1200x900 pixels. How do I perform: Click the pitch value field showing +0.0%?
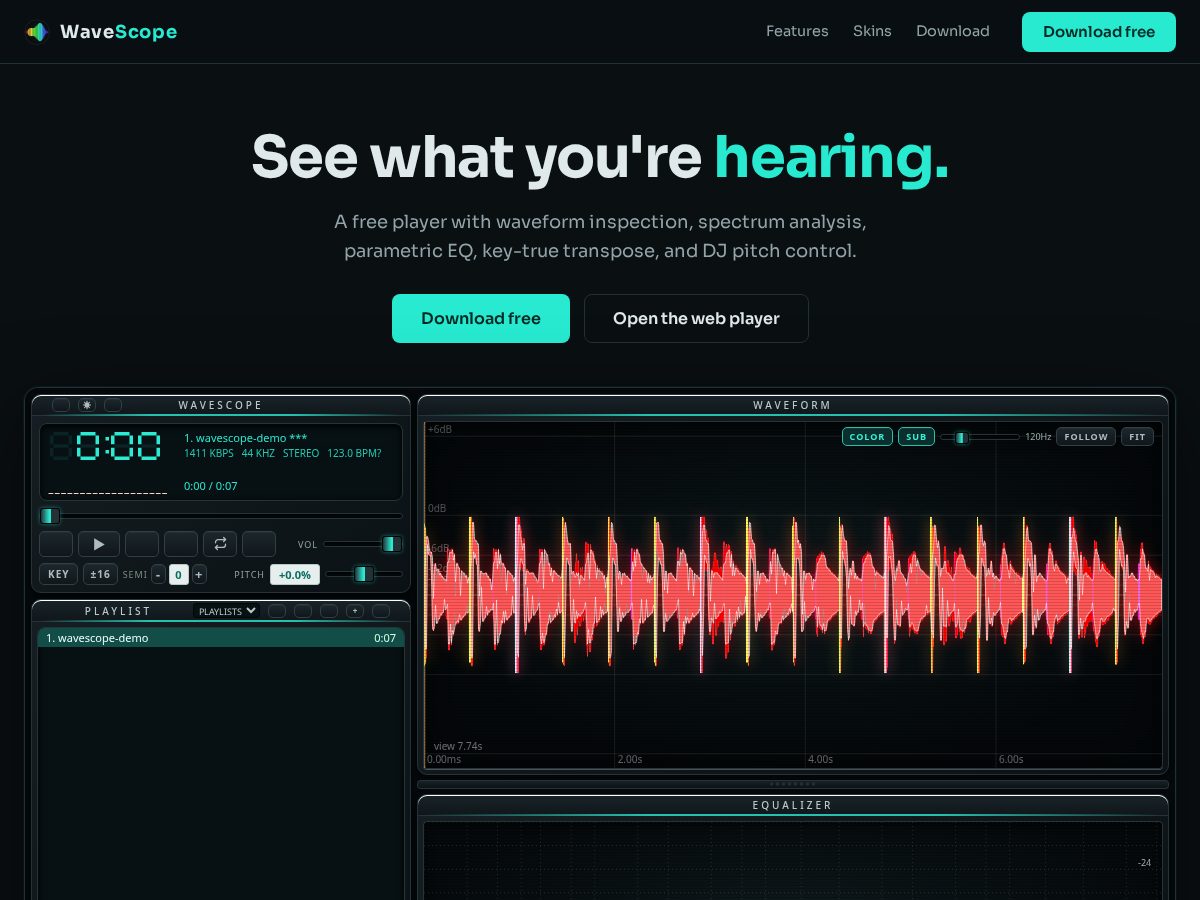[x=295, y=574]
